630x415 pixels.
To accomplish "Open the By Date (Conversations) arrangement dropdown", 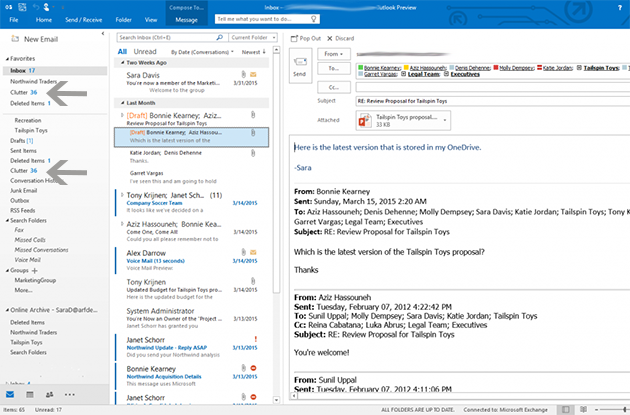I will [205, 49].
